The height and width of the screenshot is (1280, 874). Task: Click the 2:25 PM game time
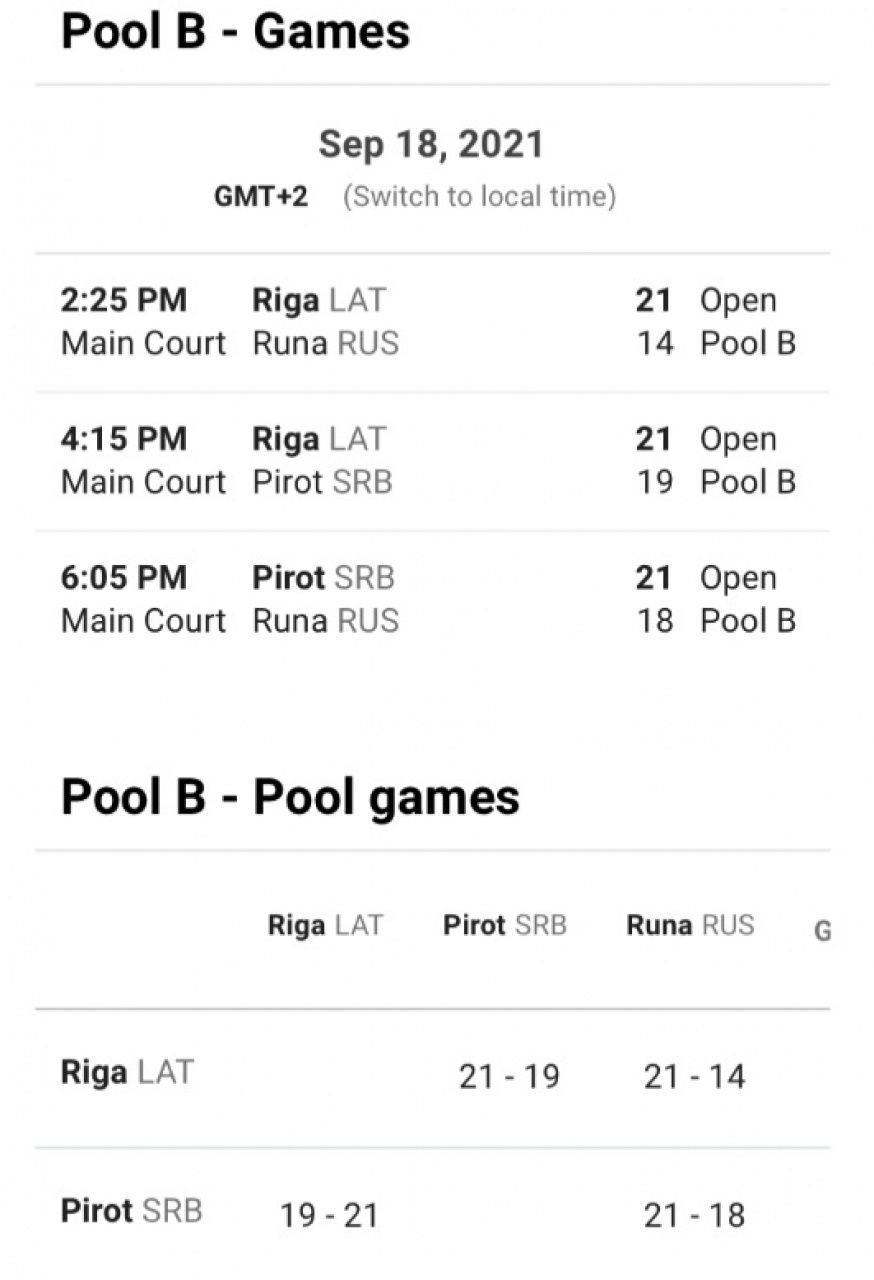click(124, 300)
